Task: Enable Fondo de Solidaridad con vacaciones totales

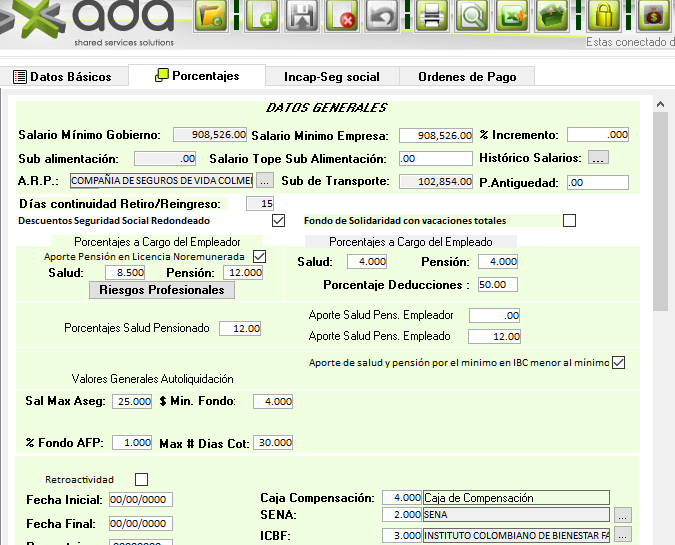Action: pos(570,221)
